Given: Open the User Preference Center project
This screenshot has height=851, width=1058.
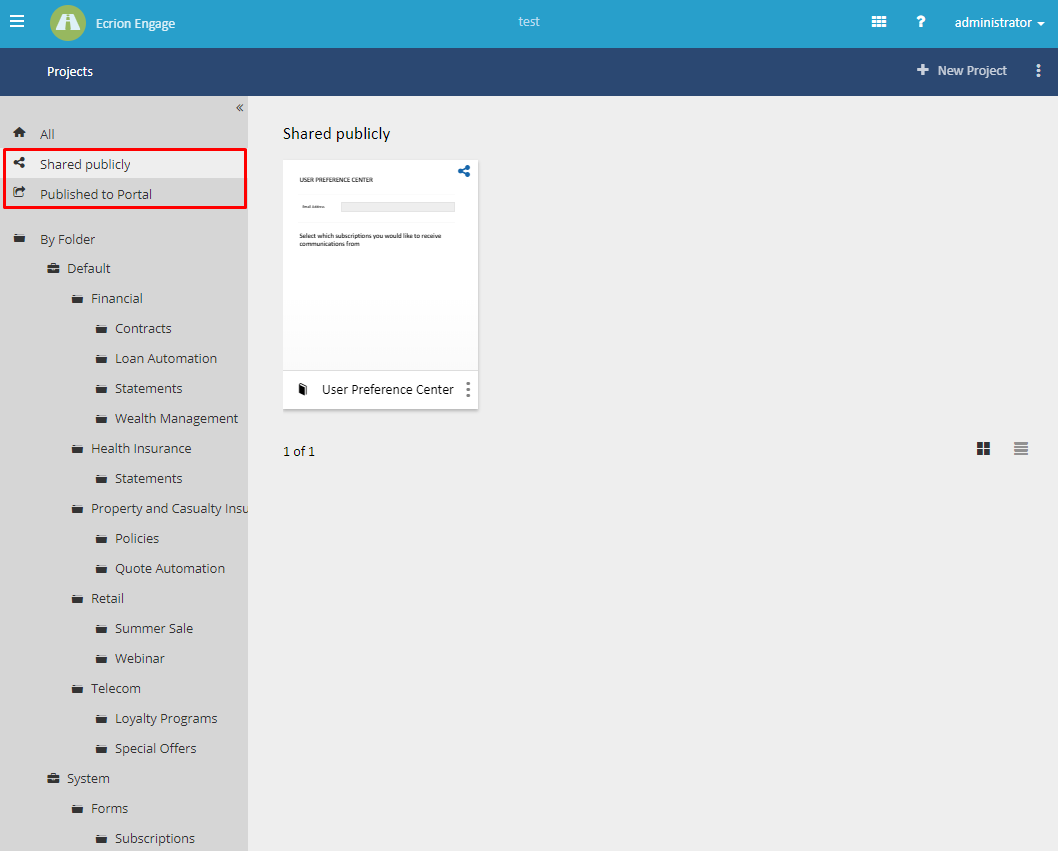Looking at the screenshot, I should 387,390.
